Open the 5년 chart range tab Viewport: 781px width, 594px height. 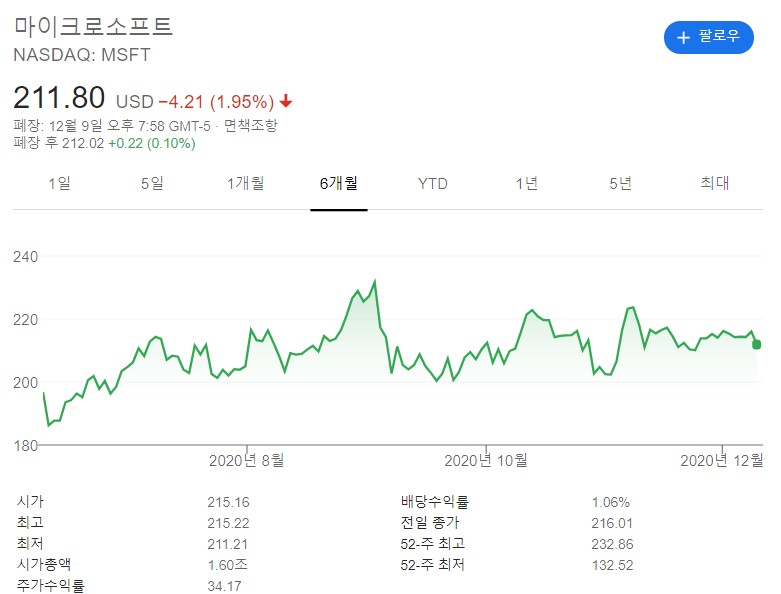coord(621,183)
